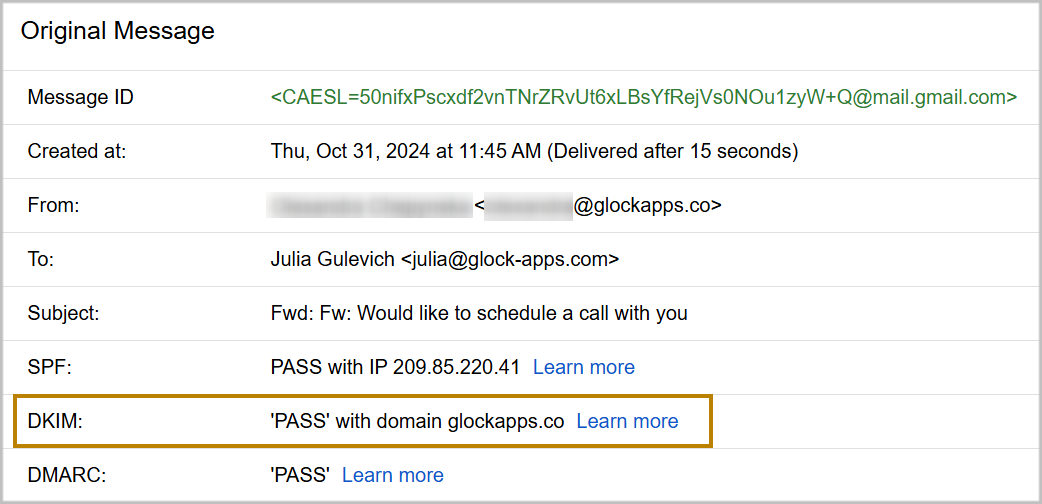Click the DKIM row label

54,421
